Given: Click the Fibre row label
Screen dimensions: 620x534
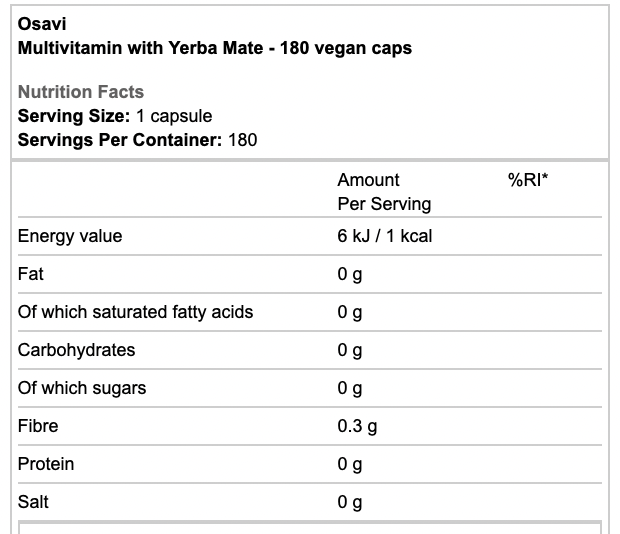Looking at the screenshot, I should [38, 426].
